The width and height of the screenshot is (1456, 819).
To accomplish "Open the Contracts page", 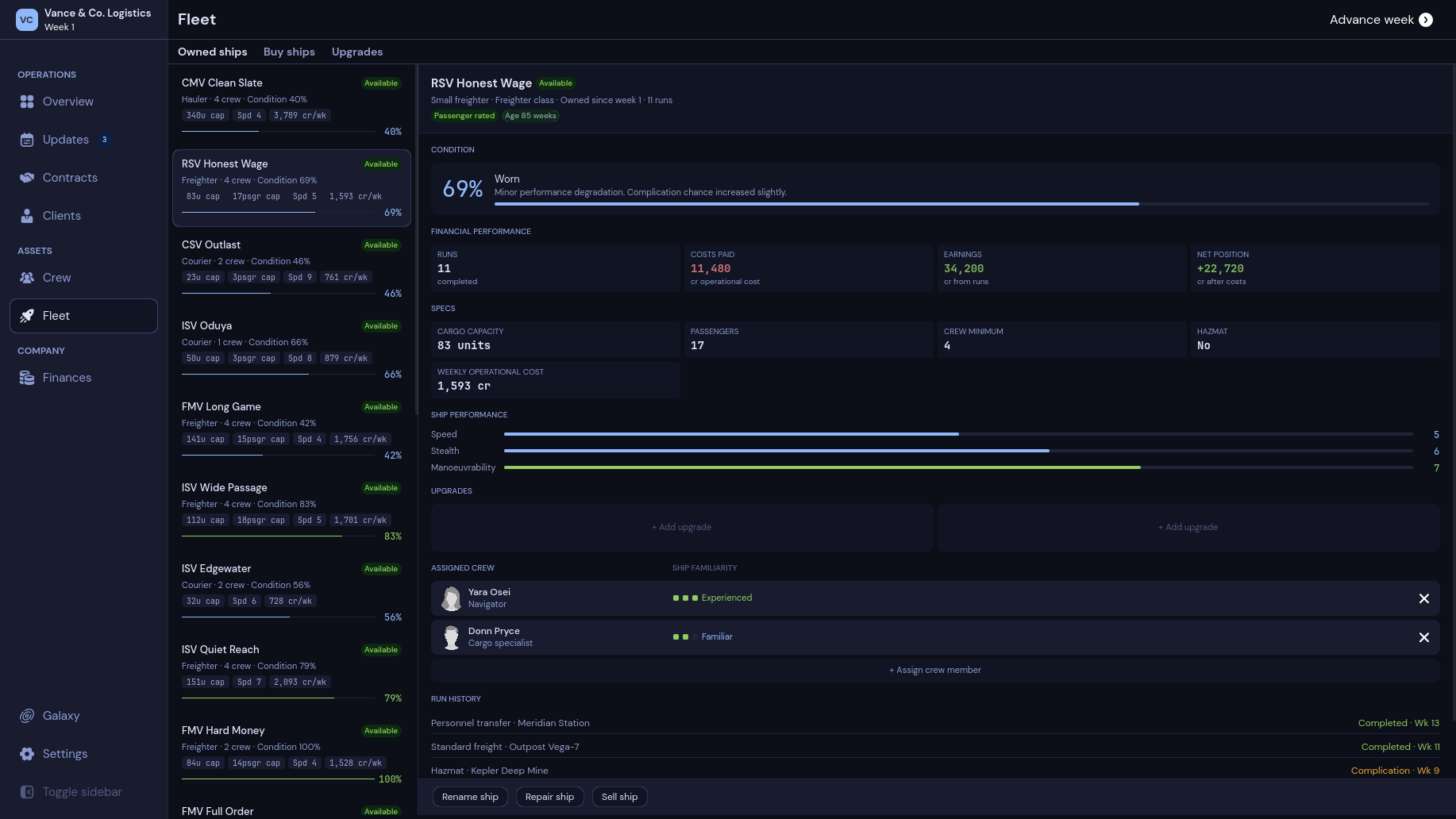I will [x=83, y=178].
